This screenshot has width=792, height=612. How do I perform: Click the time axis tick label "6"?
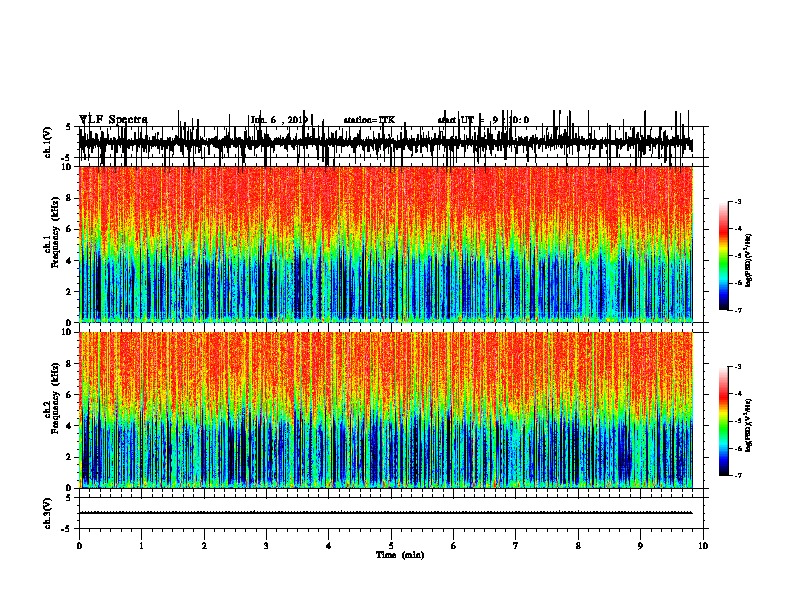point(454,546)
